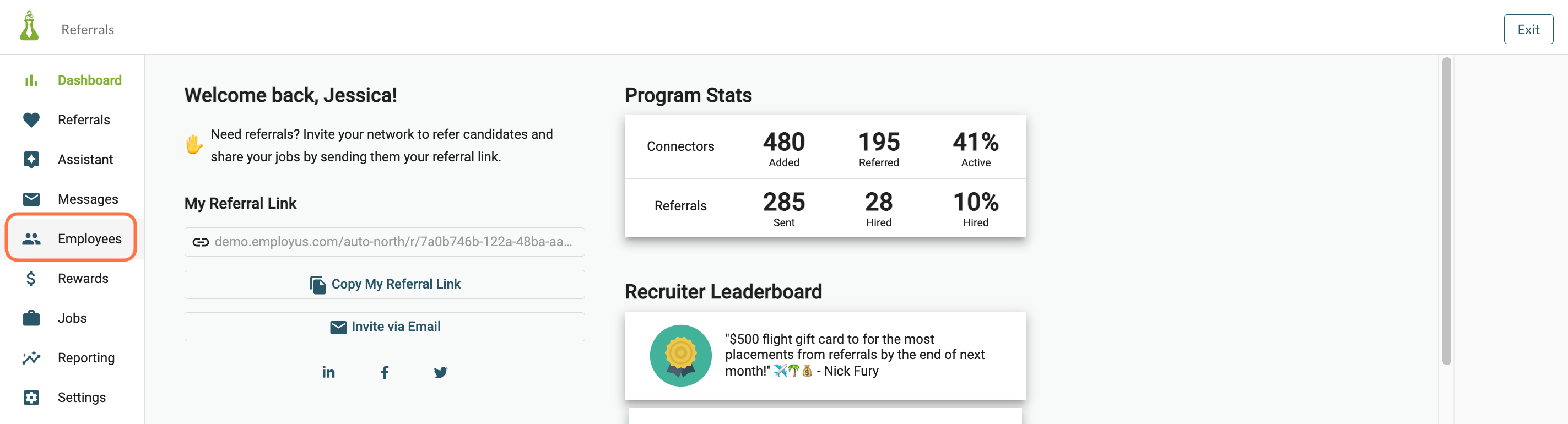Screen dimensions: 1568x424
Task: Open Reporting via trend line icon
Action: [x=31, y=358]
